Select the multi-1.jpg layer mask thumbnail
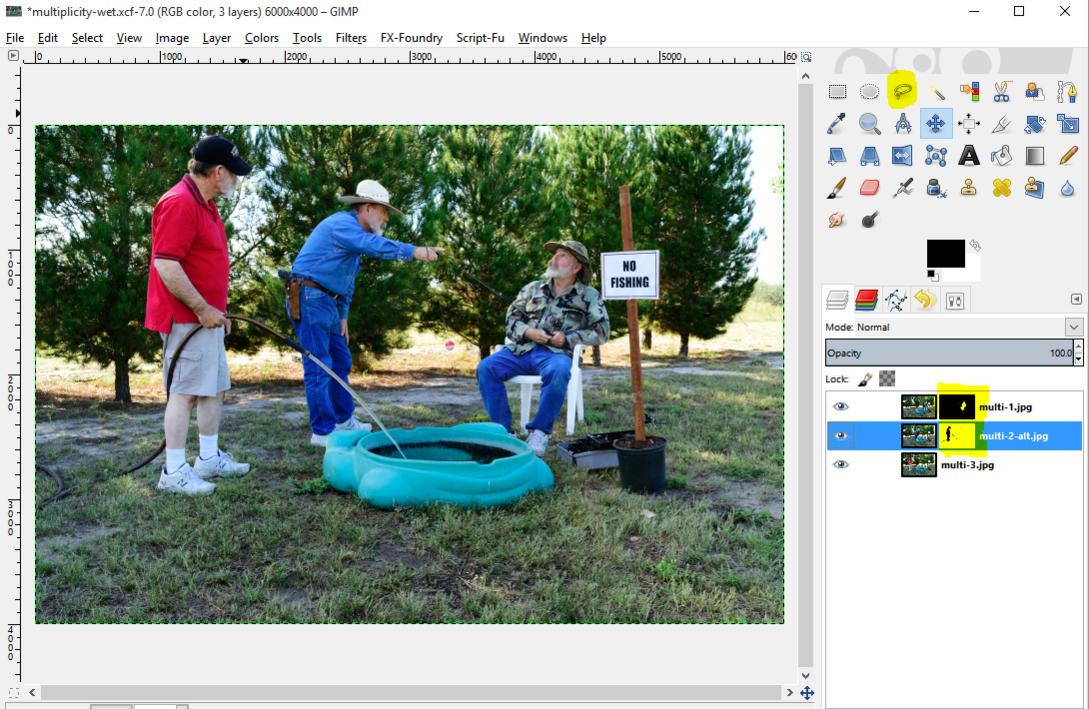This screenshot has height=709, width=1089. 957,407
